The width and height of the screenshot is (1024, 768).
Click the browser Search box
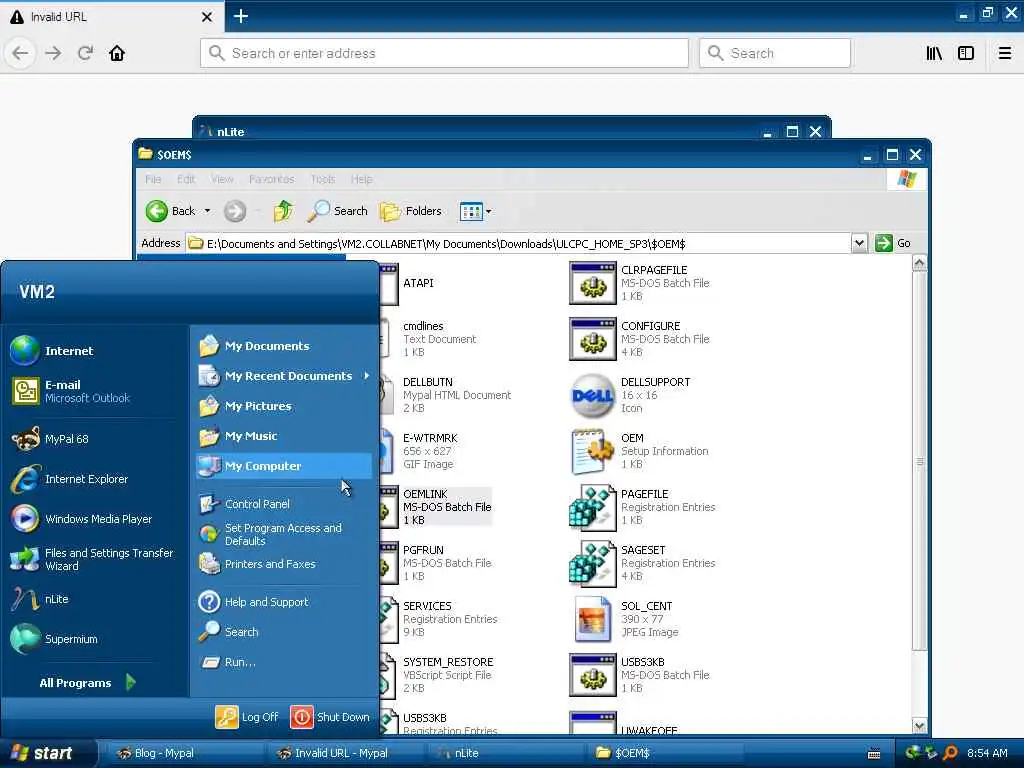tap(775, 53)
